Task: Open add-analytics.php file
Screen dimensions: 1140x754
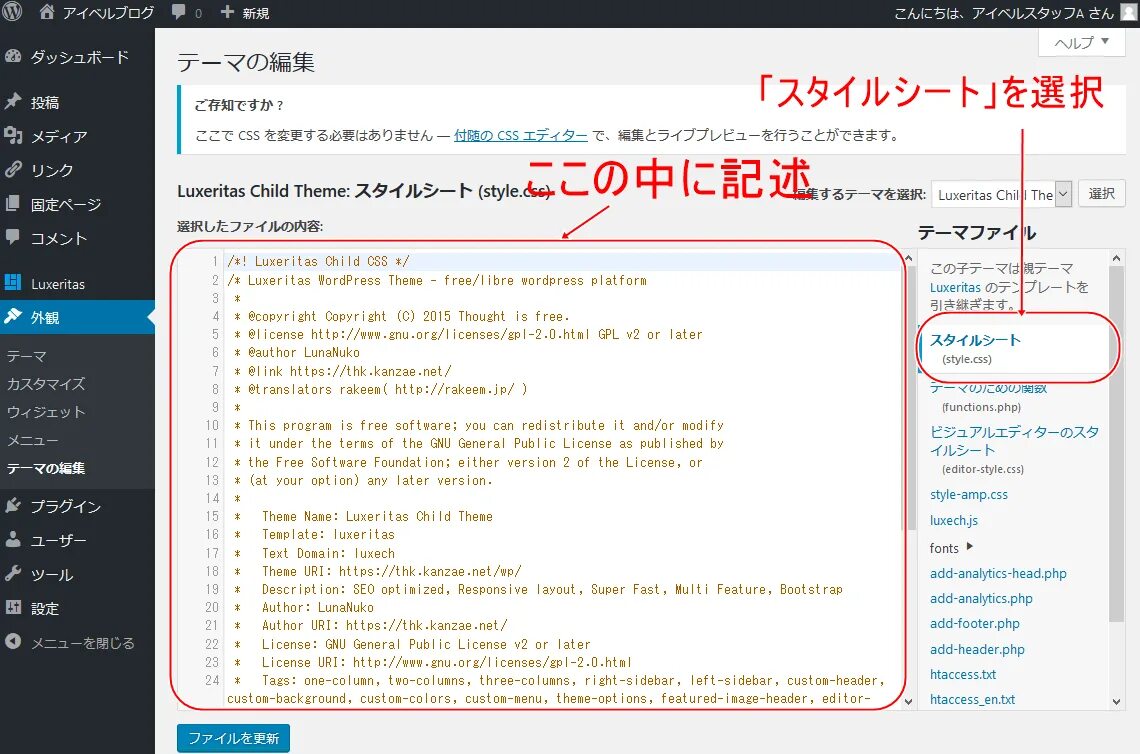Action: click(981, 598)
